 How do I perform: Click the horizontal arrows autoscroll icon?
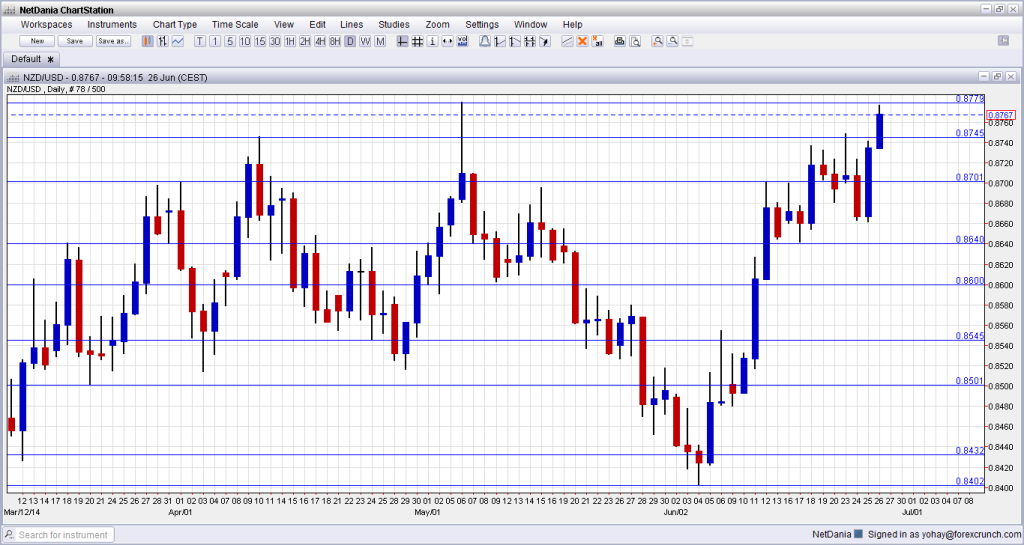coord(447,41)
